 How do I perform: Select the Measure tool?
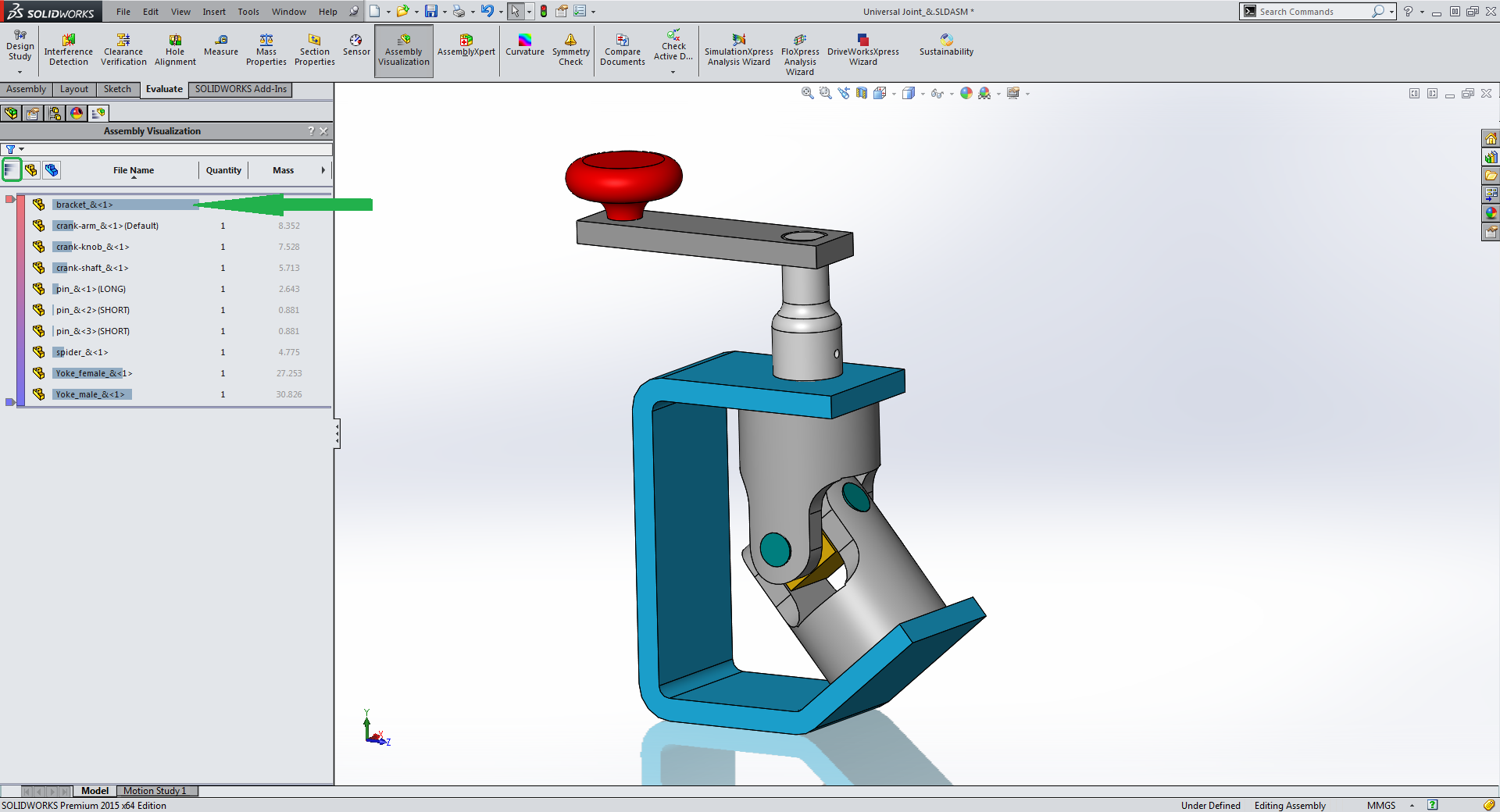click(221, 45)
